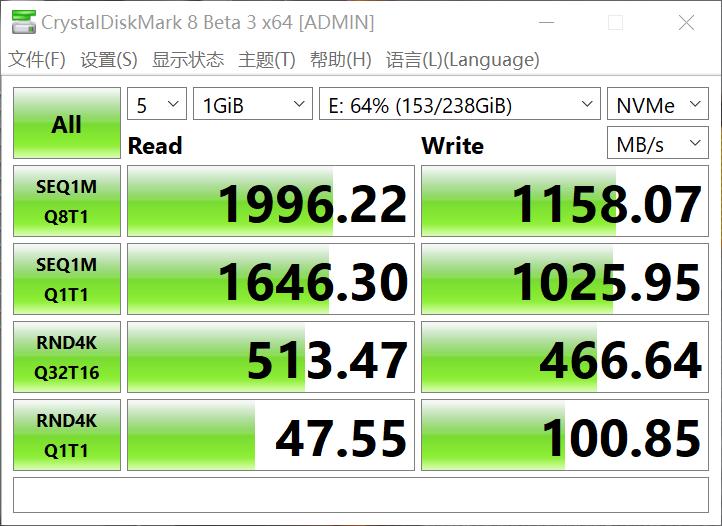The image size is (722, 526).
Task: Start the SEQ1M Q8T1 test
Action: 67,201
